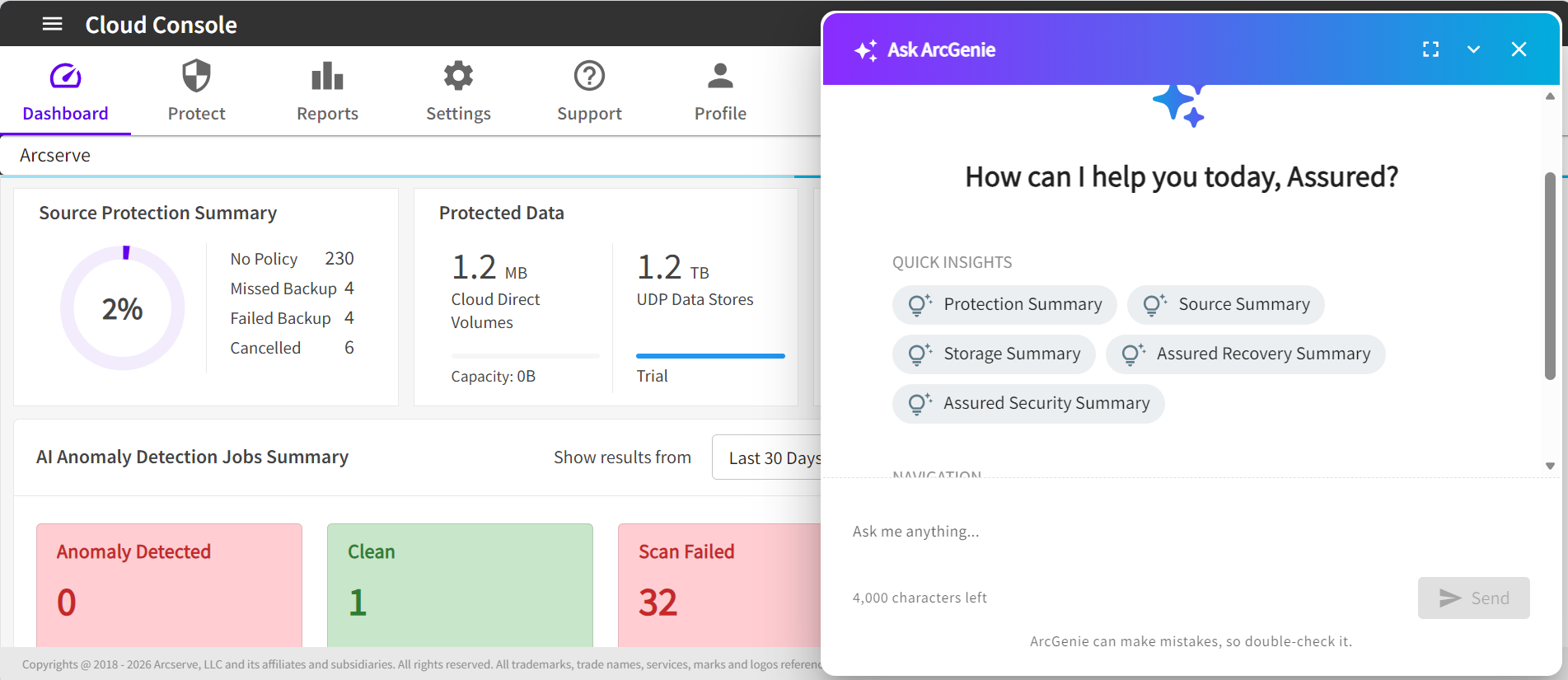The image size is (1568, 680).
Task: Click the Cloud Direct Volumes capacity bar
Action: coord(526,356)
